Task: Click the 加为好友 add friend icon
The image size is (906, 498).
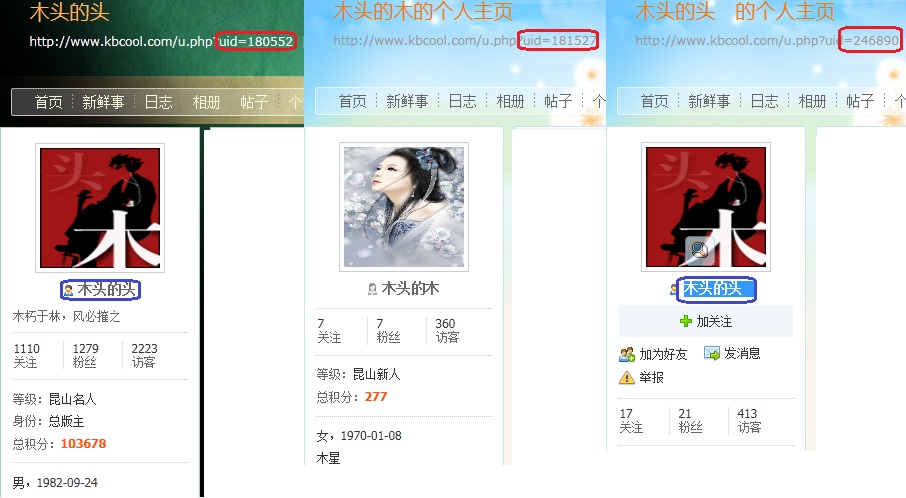Action: [x=627, y=354]
